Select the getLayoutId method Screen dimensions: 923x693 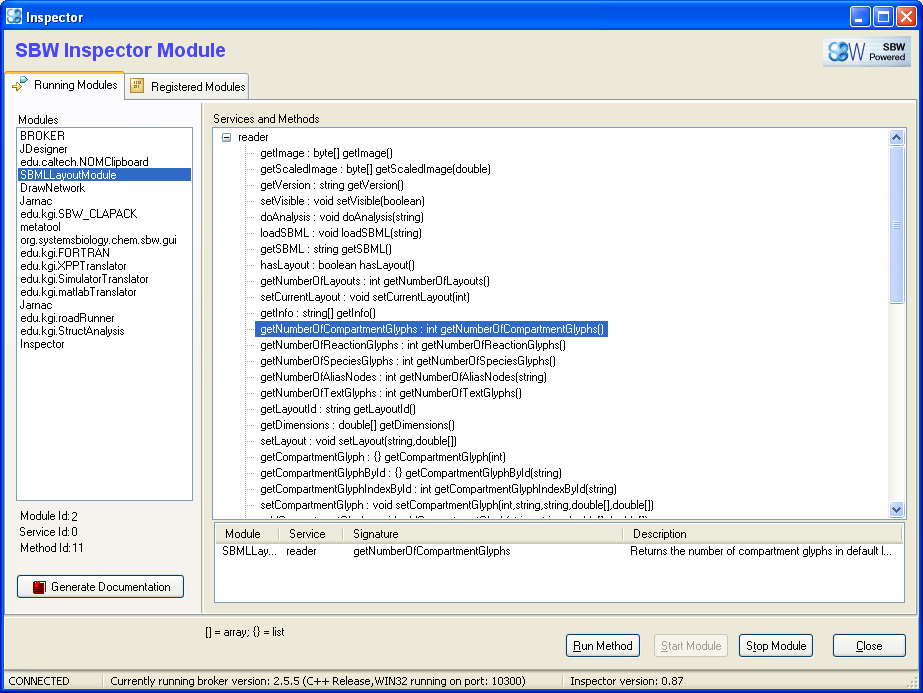coord(338,409)
